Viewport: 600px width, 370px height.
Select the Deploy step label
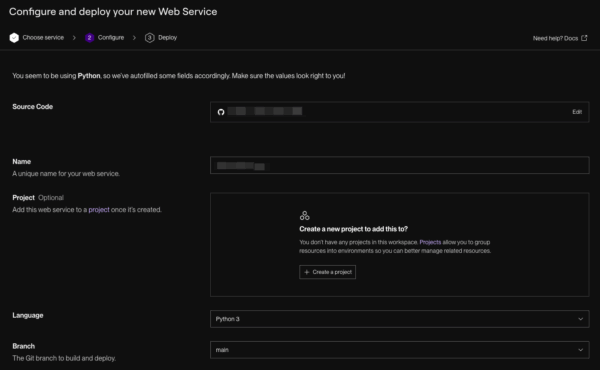(168, 37)
